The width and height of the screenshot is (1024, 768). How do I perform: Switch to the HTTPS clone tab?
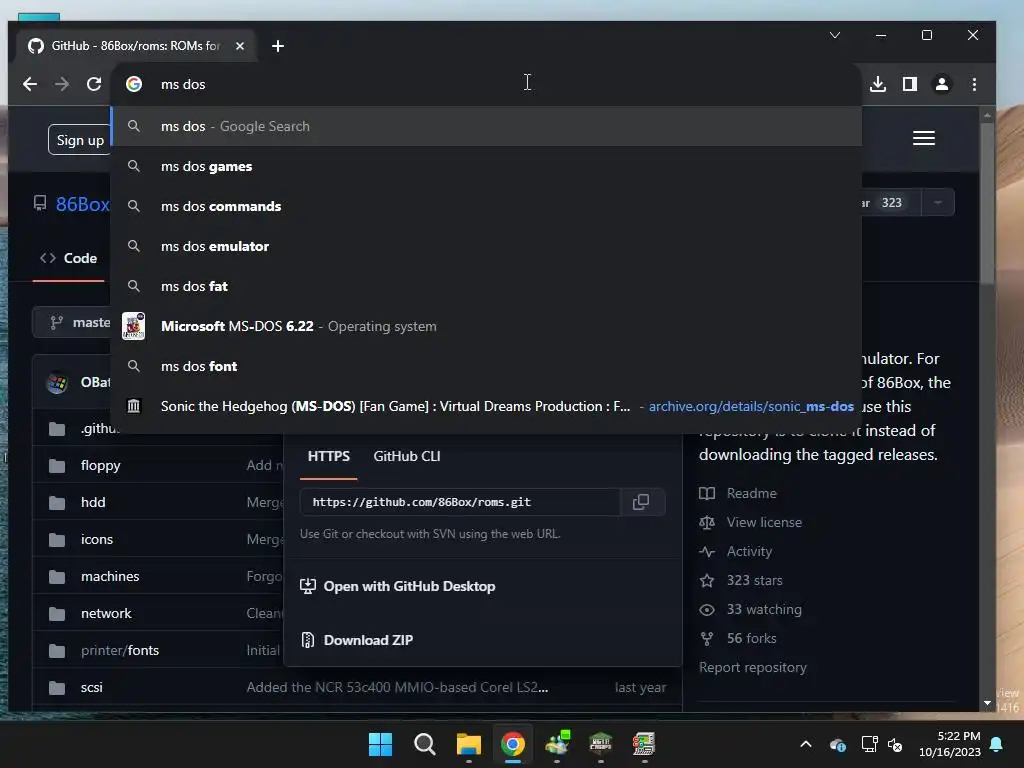tap(328, 456)
